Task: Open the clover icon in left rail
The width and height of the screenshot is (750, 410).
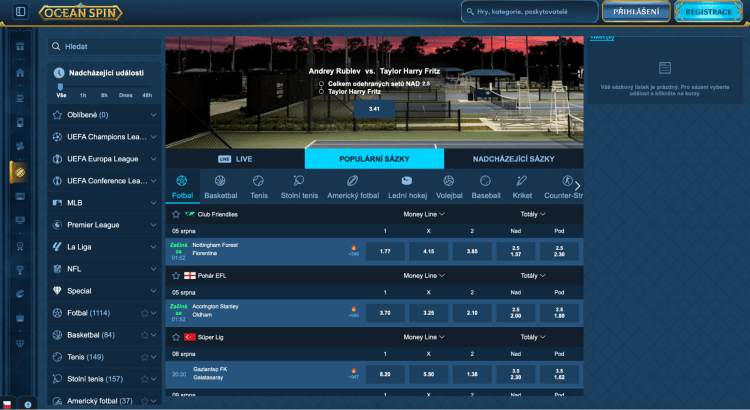Action: pyautogui.click(x=20, y=146)
